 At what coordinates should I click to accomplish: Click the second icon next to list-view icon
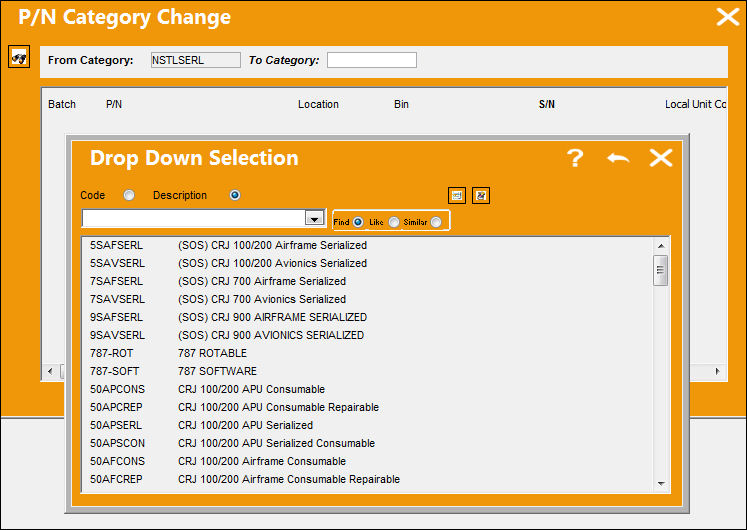point(481,195)
